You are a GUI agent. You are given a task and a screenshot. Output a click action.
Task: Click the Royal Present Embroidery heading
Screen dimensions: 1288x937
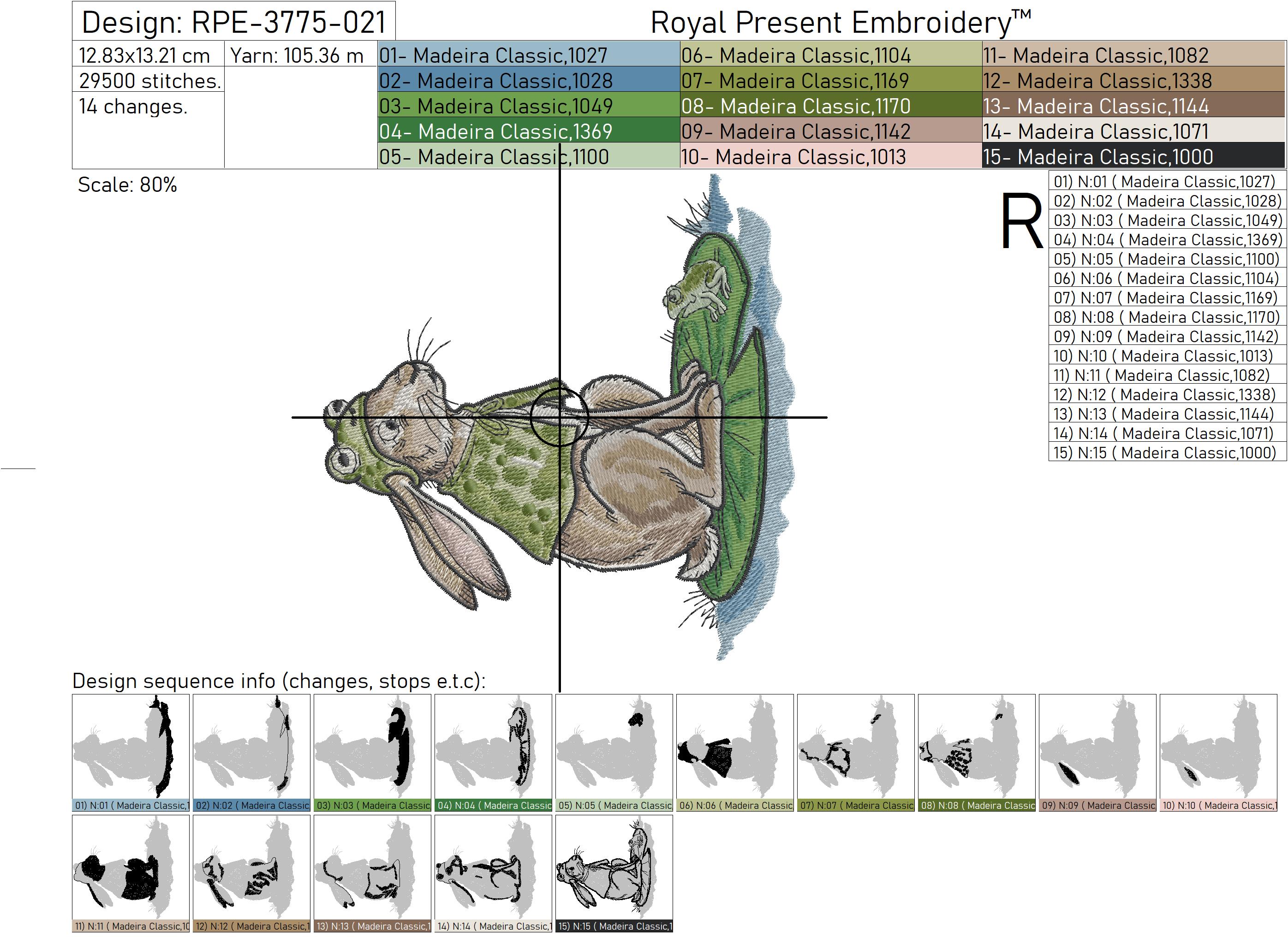(x=841, y=23)
